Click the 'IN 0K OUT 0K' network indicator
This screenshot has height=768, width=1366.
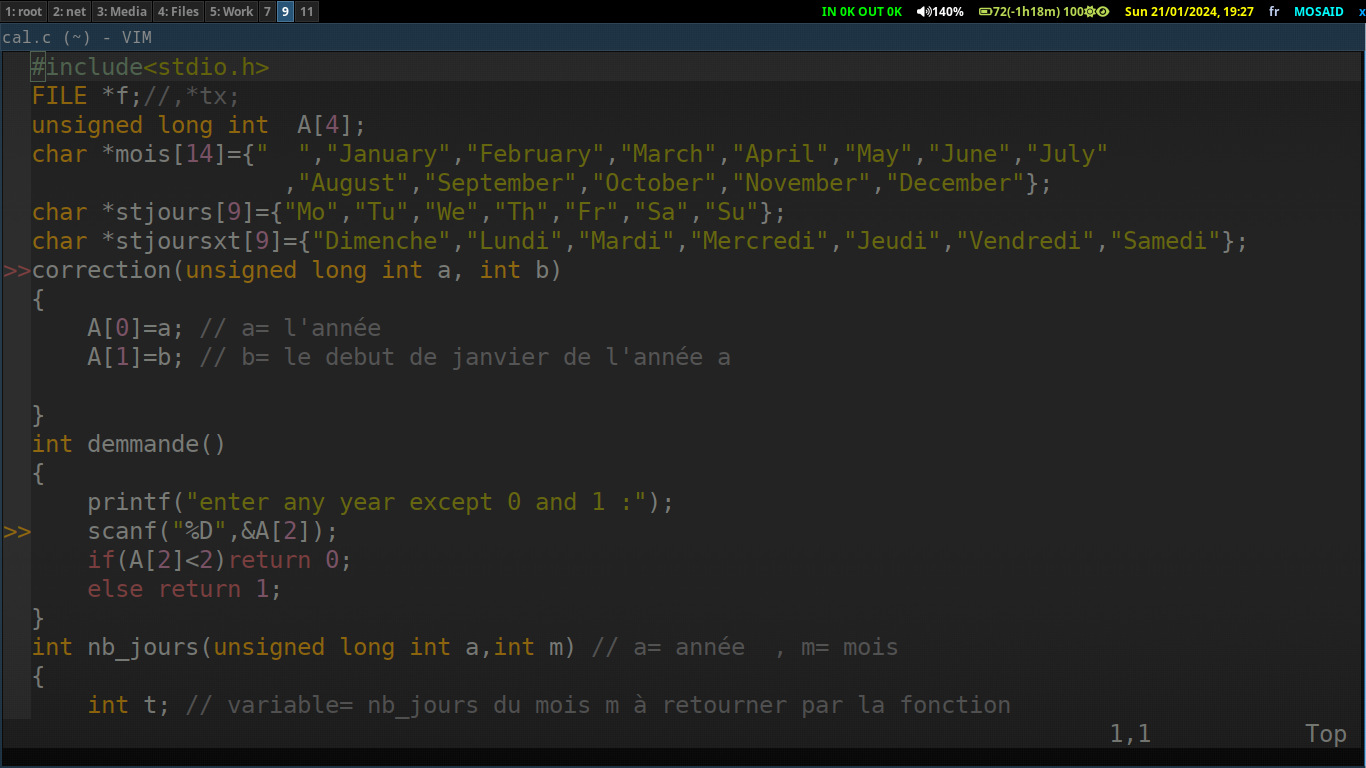(861, 12)
